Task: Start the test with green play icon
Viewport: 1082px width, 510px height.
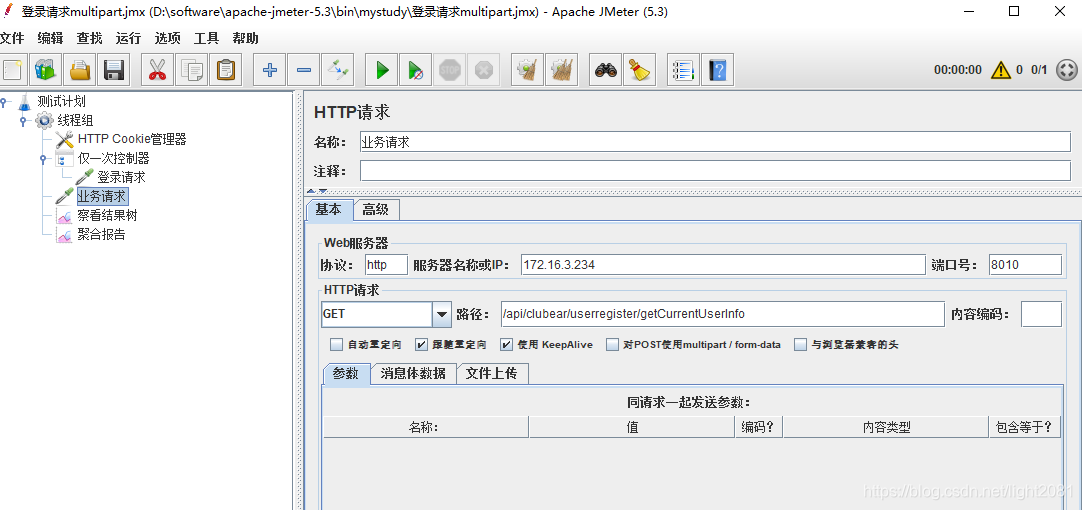Action: pyautogui.click(x=382, y=70)
